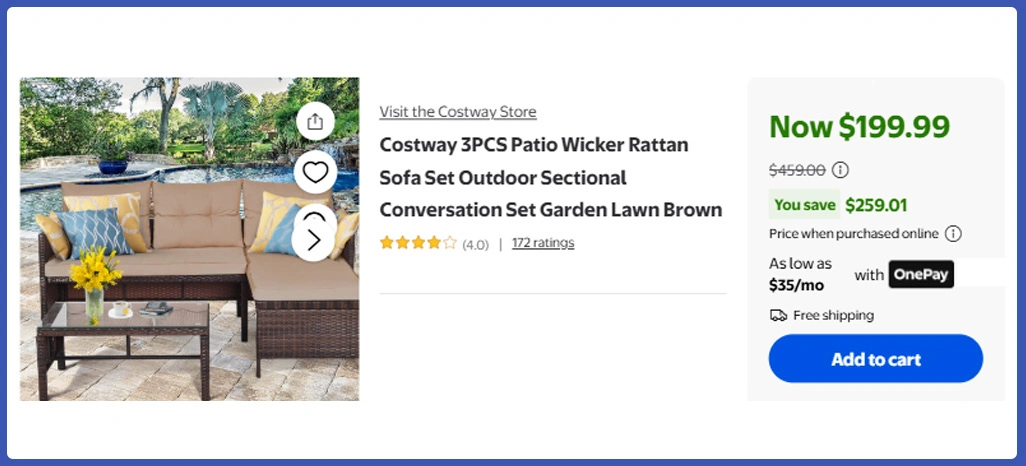
Task: Click info icon after 'Price when purchased online'
Action: coord(953,234)
